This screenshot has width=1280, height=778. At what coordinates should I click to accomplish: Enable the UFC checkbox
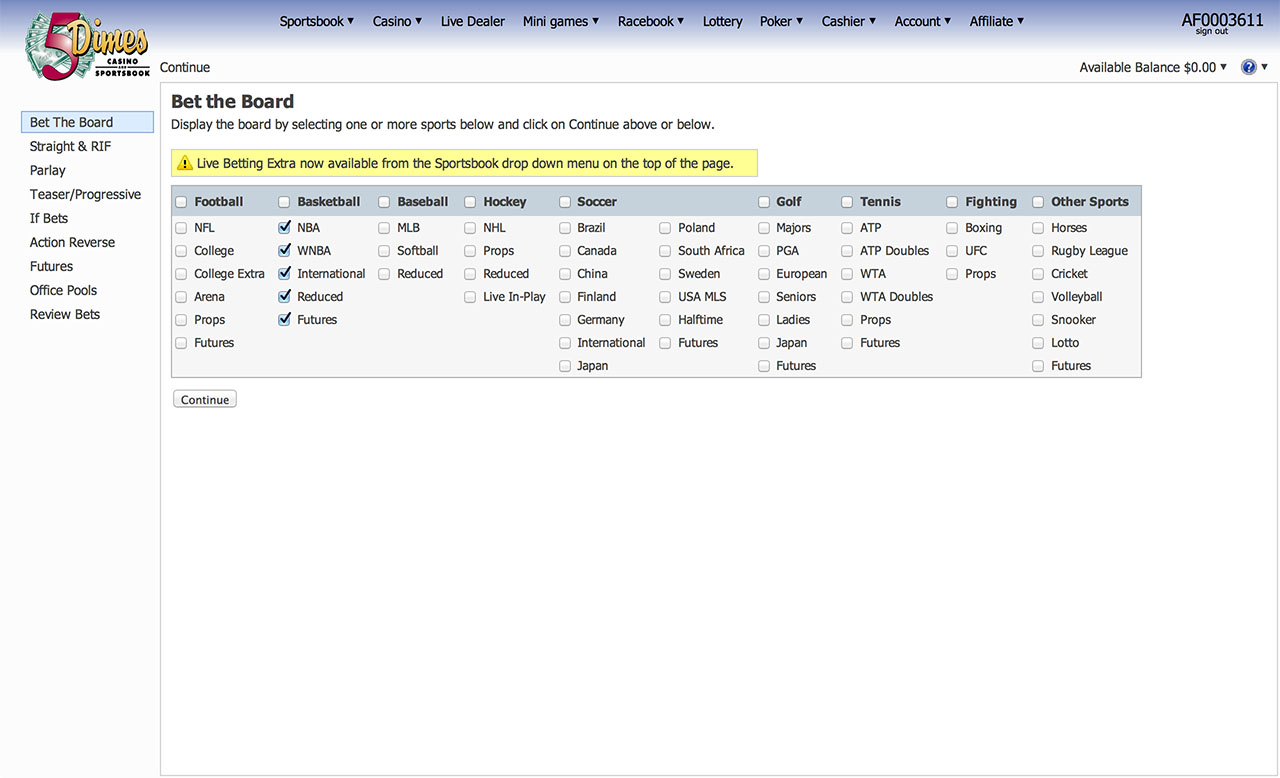(952, 251)
